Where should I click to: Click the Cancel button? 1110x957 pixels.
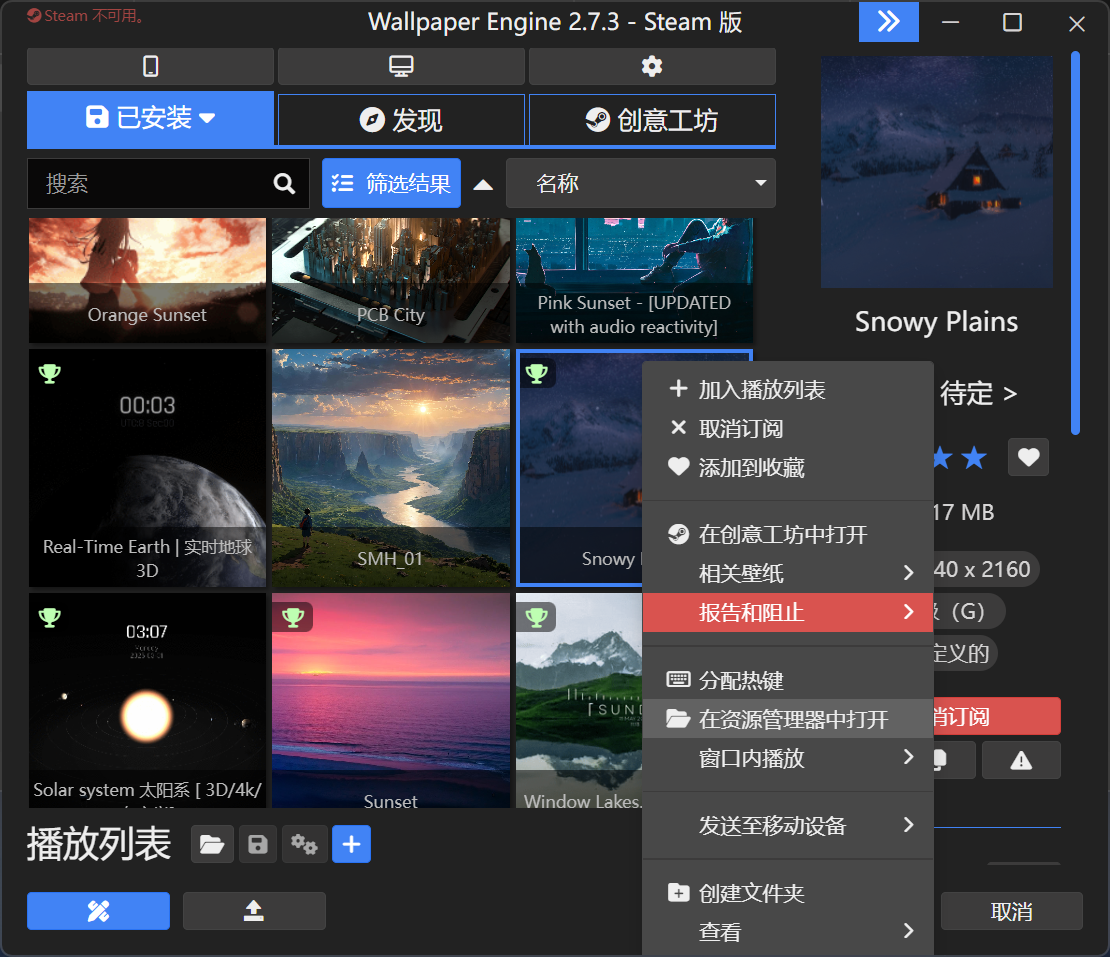1011,912
